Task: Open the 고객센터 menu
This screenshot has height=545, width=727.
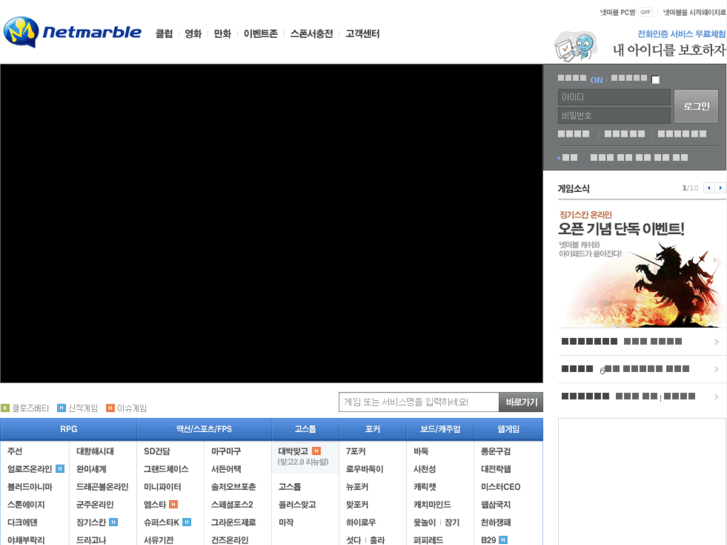Action: [363, 33]
